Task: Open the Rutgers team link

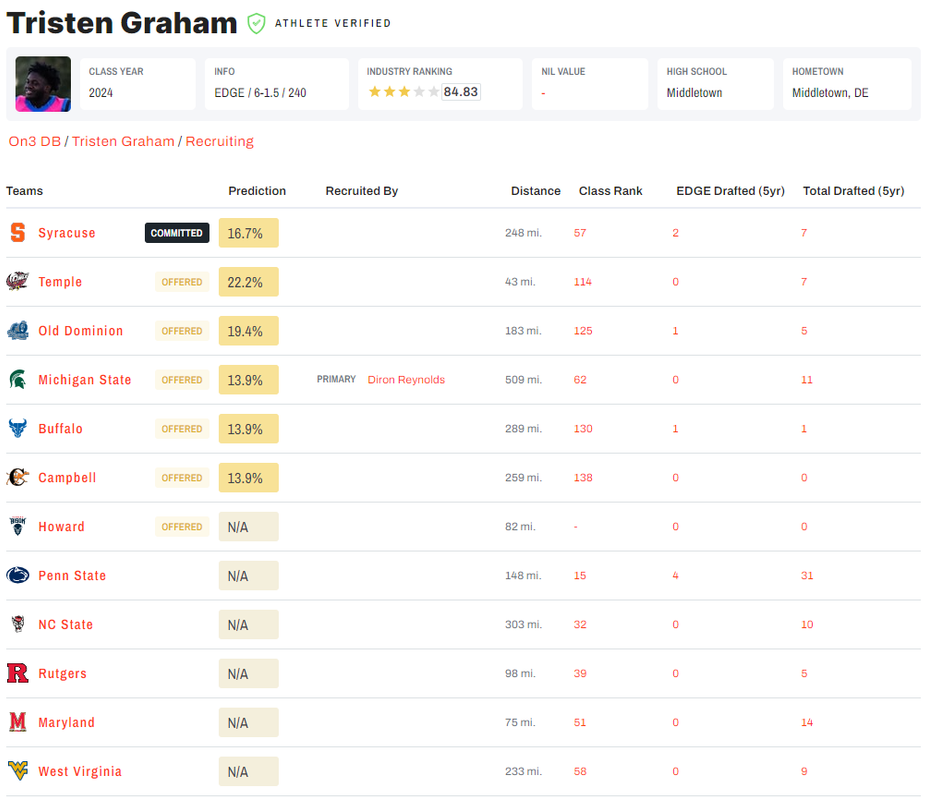Action: pos(62,673)
